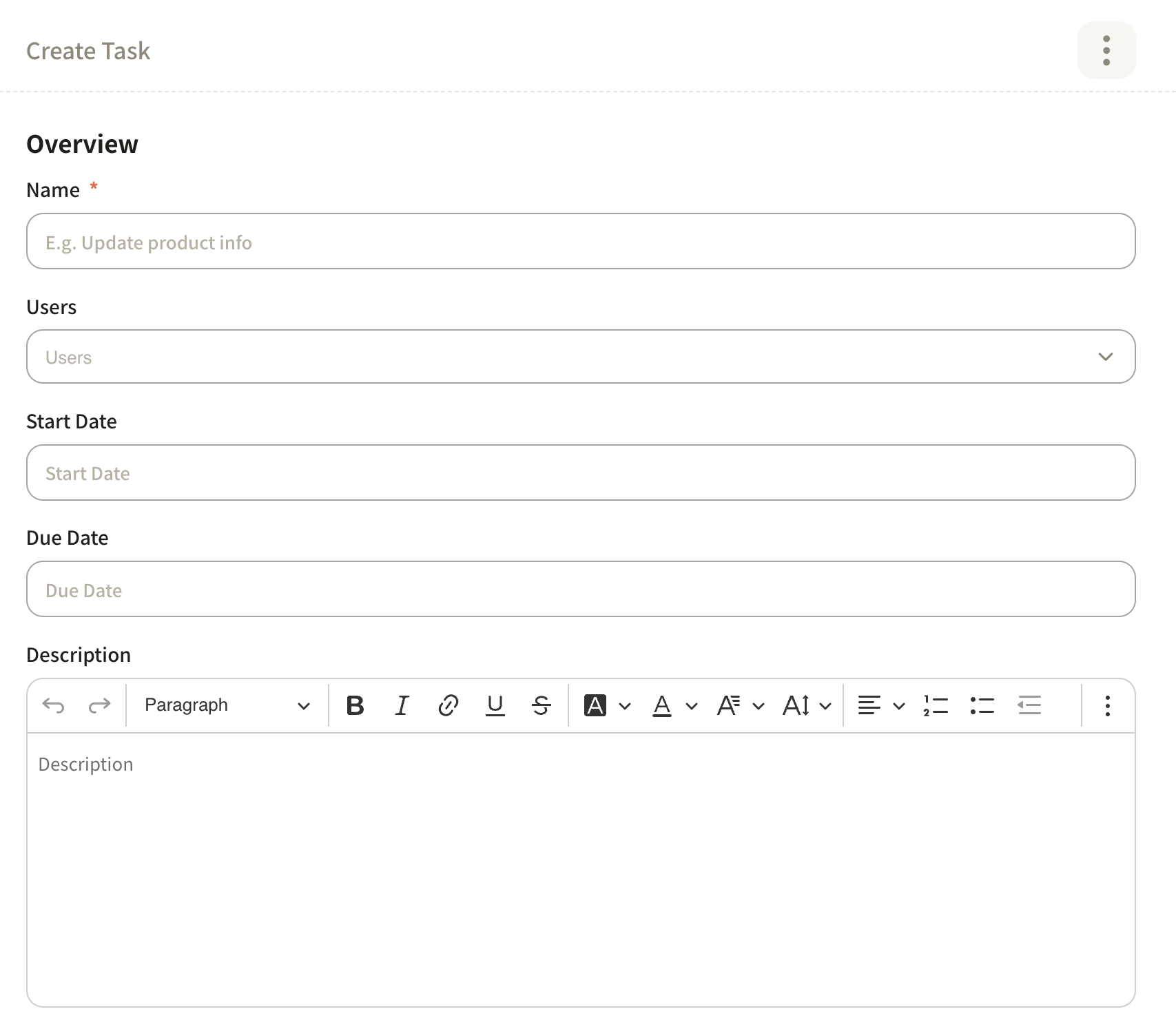Decrease indent with the outdent icon

click(x=1029, y=705)
